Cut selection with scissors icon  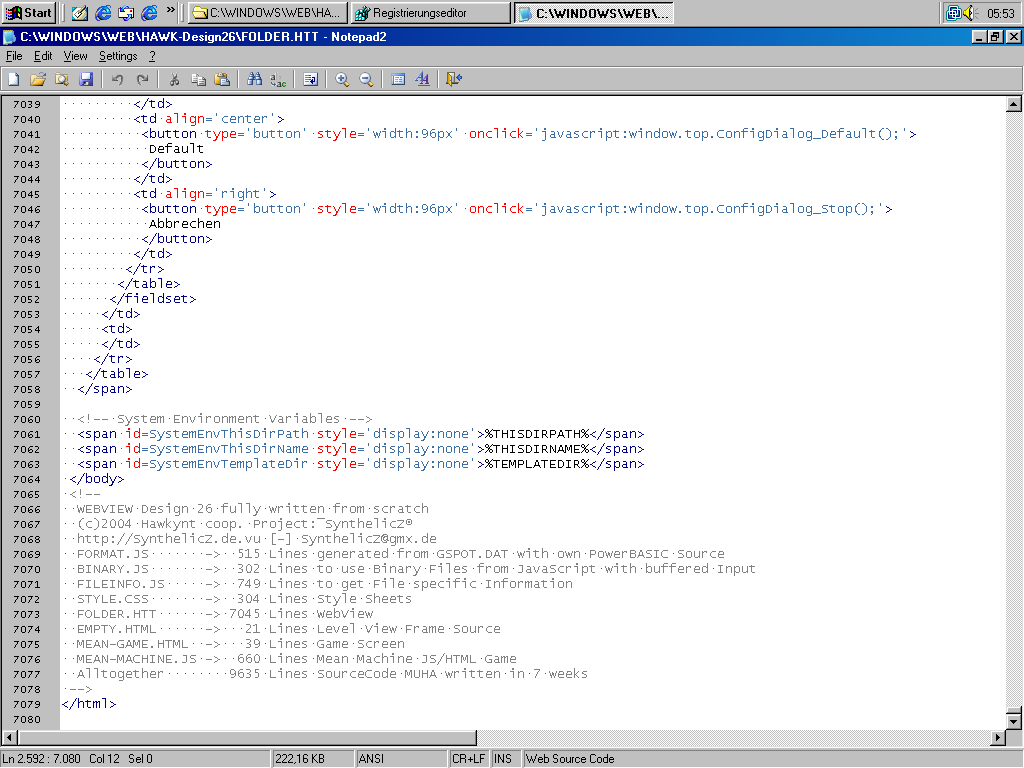tap(174, 80)
